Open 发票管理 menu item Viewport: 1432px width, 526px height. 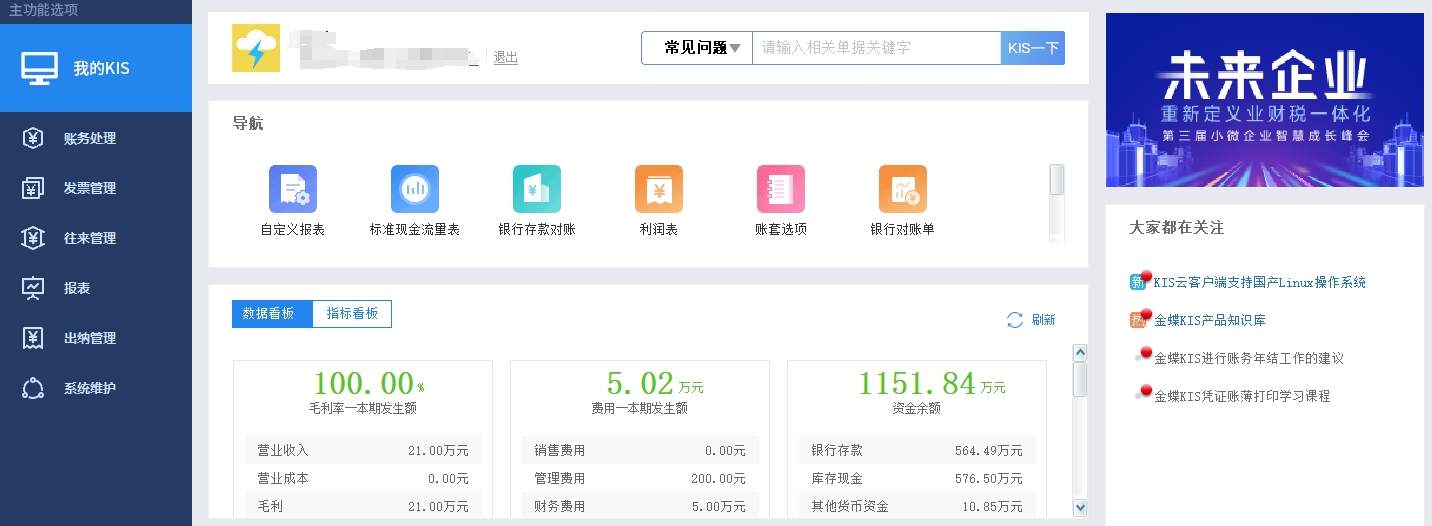click(x=90, y=188)
